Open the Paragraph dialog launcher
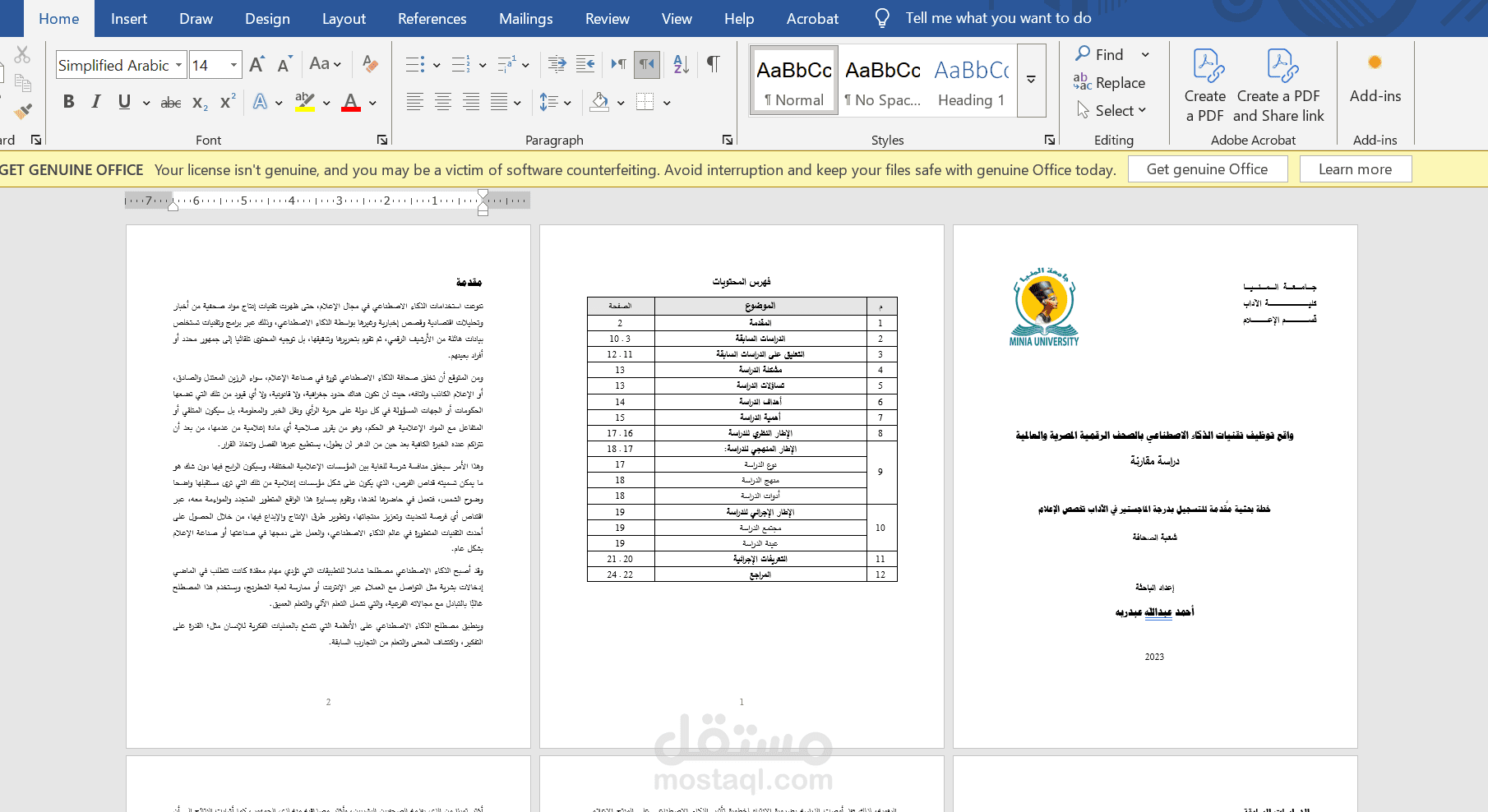This screenshot has height=812, width=1488. point(728,140)
